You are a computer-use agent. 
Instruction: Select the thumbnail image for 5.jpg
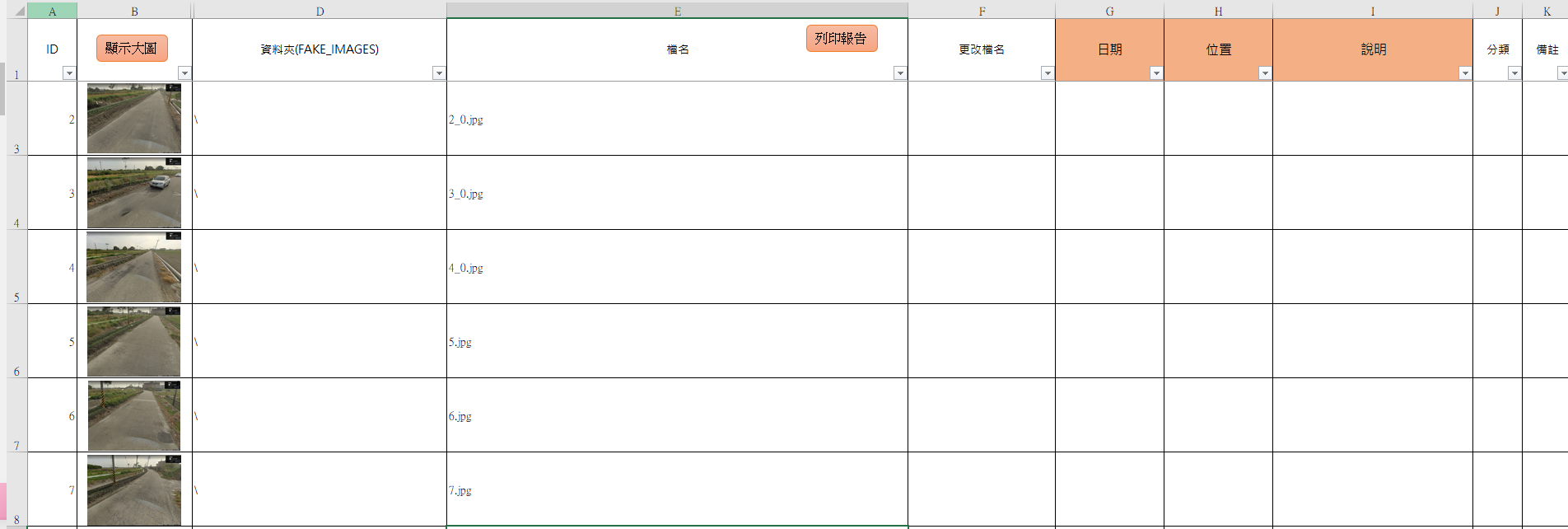133,340
